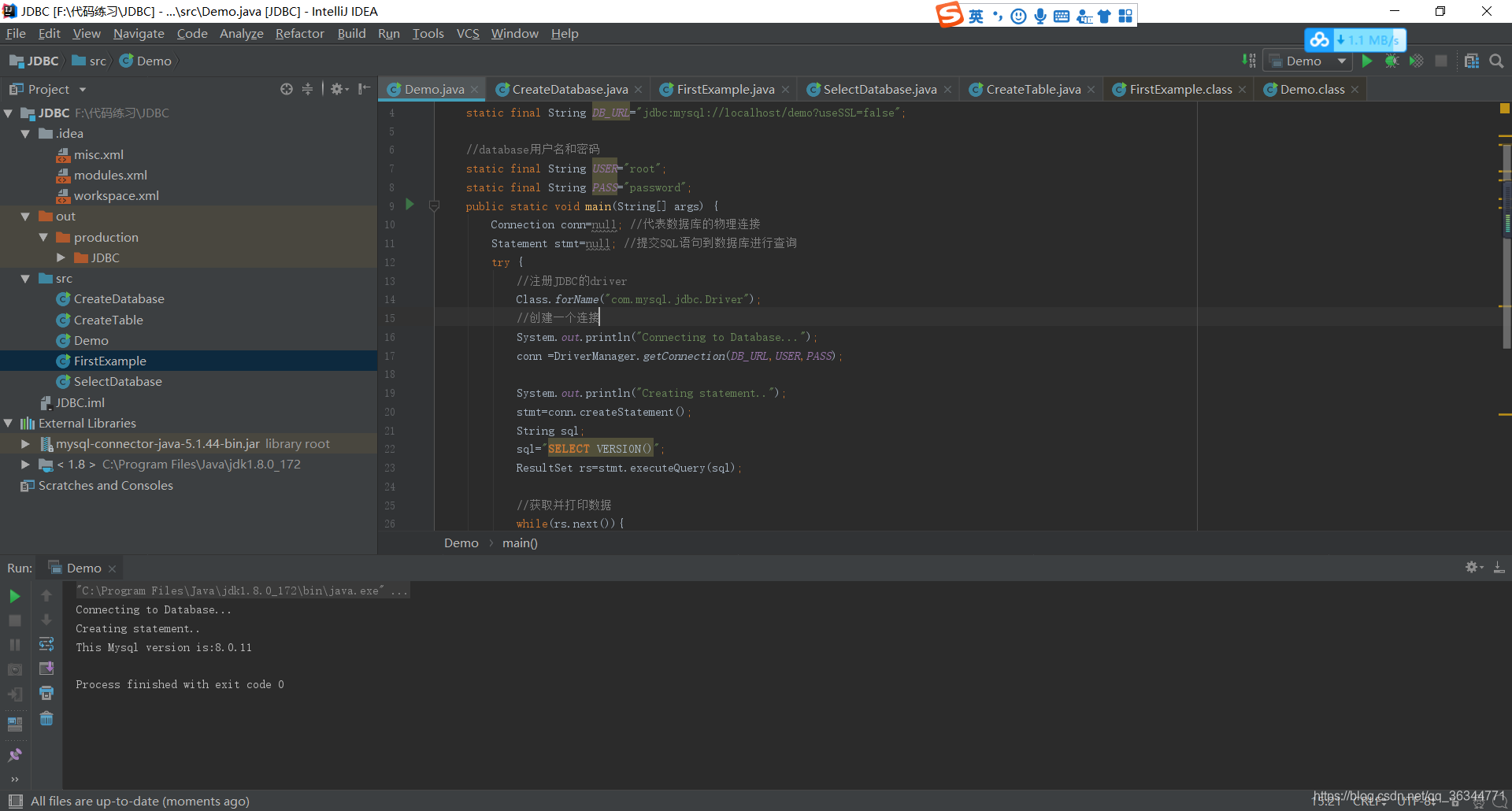
Task: Open Project Structure icon in toolbar
Action: 1472,61
